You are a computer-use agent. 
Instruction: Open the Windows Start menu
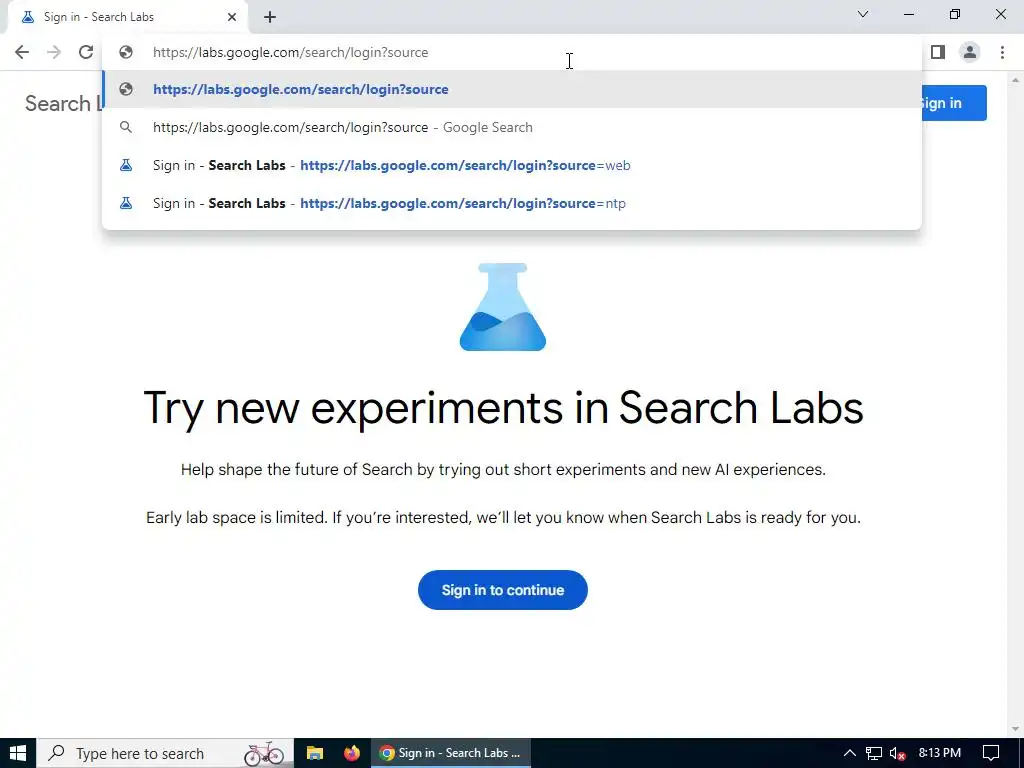point(18,753)
